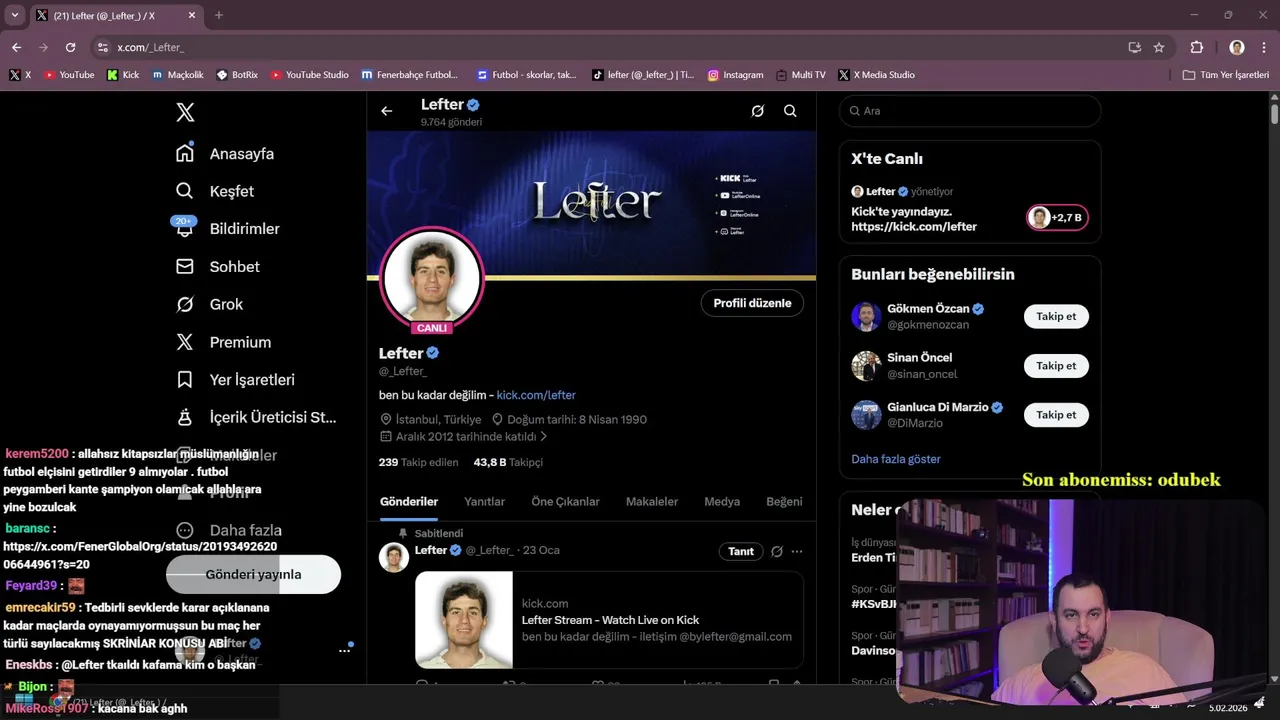Open a new tab with plus button
The height and width of the screenshot is (720, 1280).
point(219,15)
